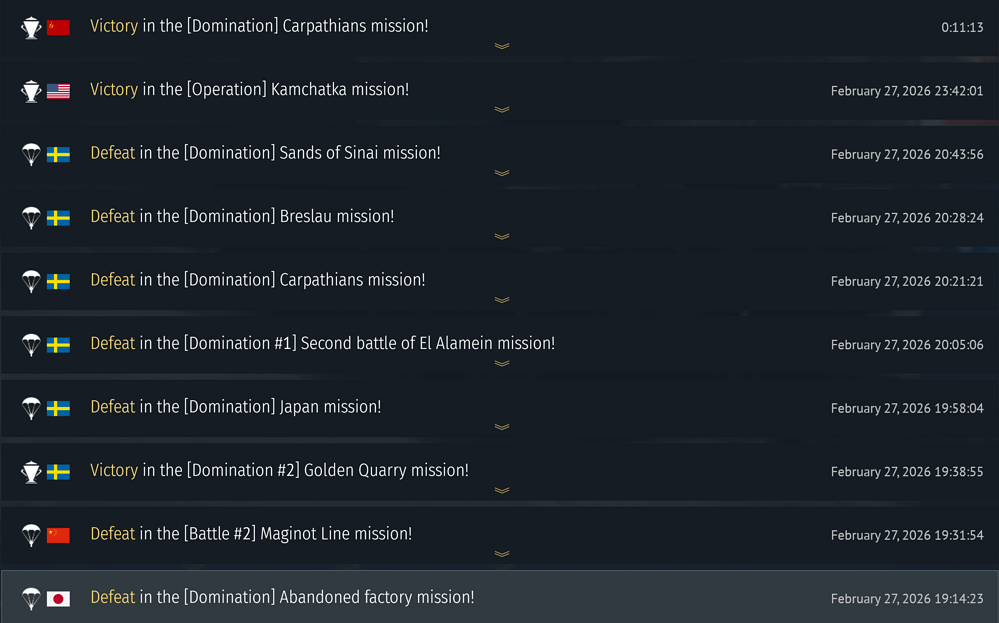Click the Japanese flag on Abandoned factory row

pyautogui.click(x=58, y=598)
